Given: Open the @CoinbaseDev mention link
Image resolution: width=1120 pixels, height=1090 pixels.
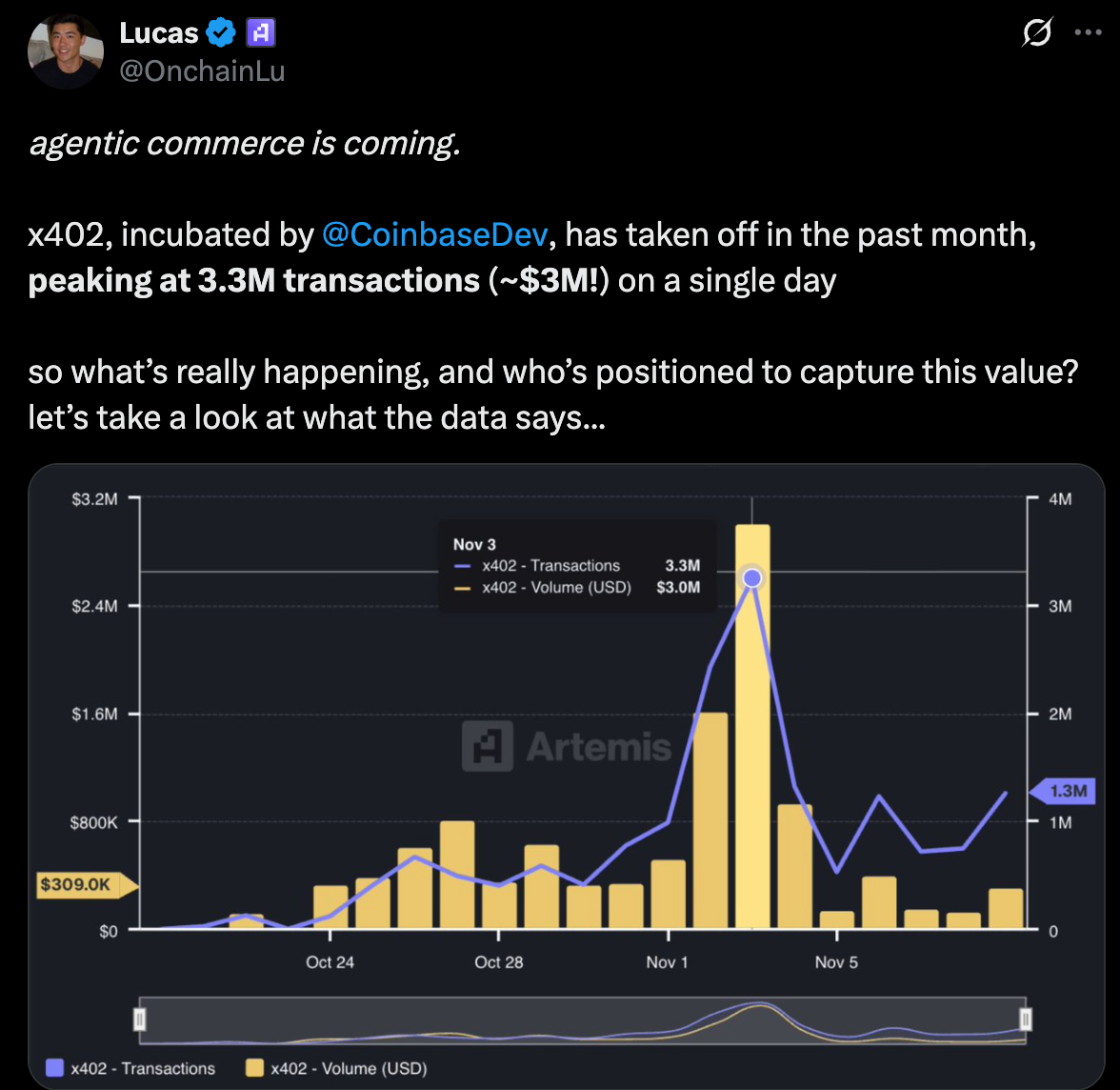Looking at the screenshot, I should pyautogui.click(x=434, y=234).
